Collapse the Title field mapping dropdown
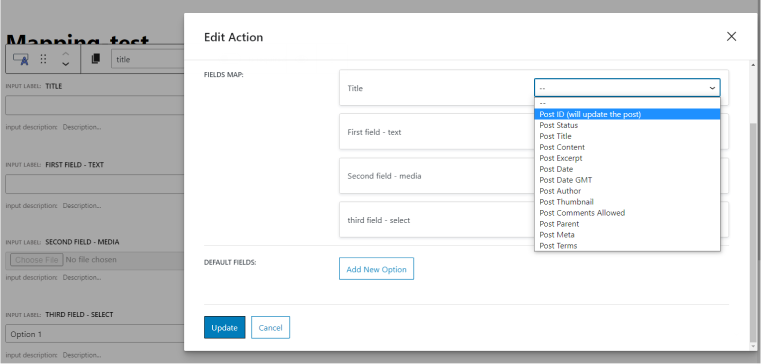The height and width of the screenshot is (364, 761). tap(627, 88)
